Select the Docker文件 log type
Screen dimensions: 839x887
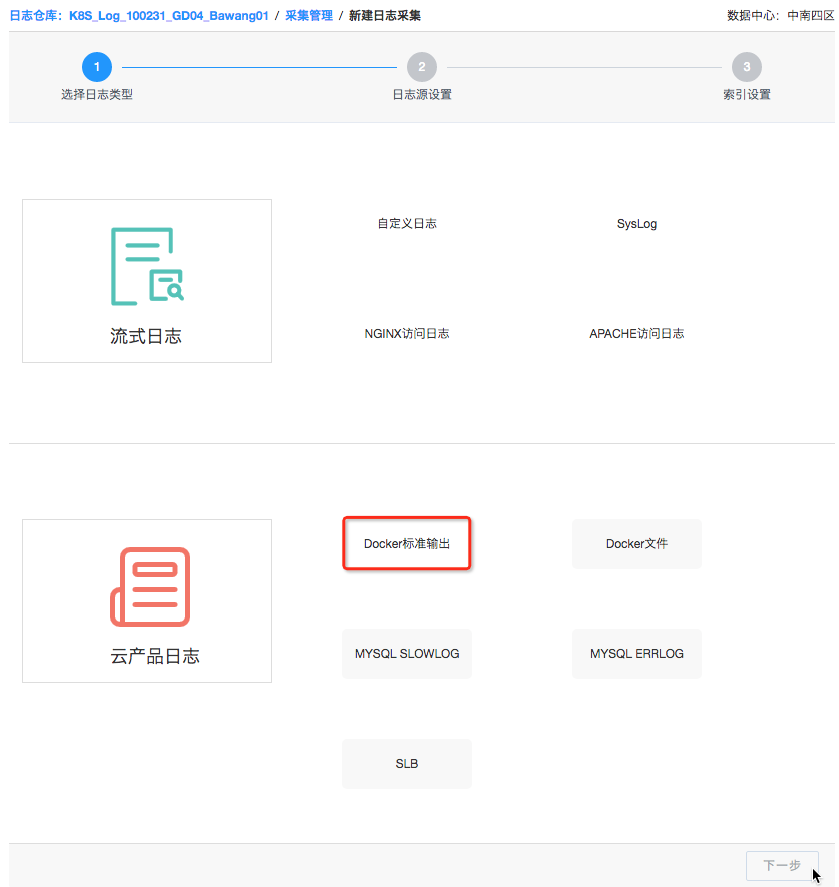point(636,543)
